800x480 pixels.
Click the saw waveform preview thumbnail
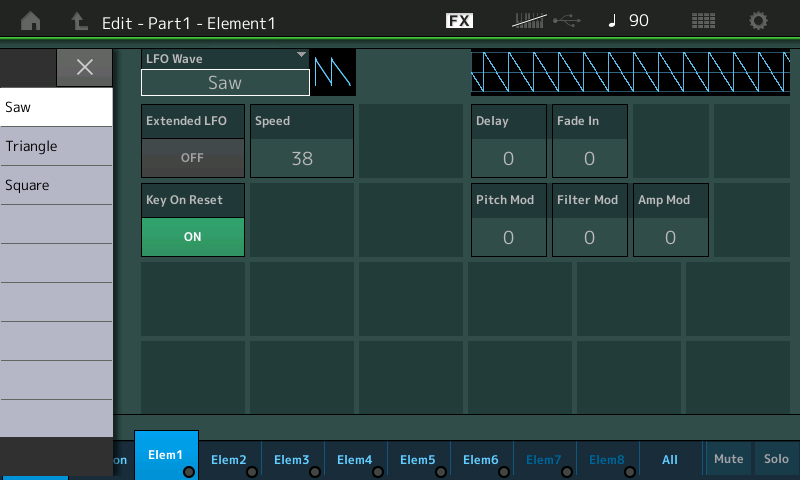[332, 73]
